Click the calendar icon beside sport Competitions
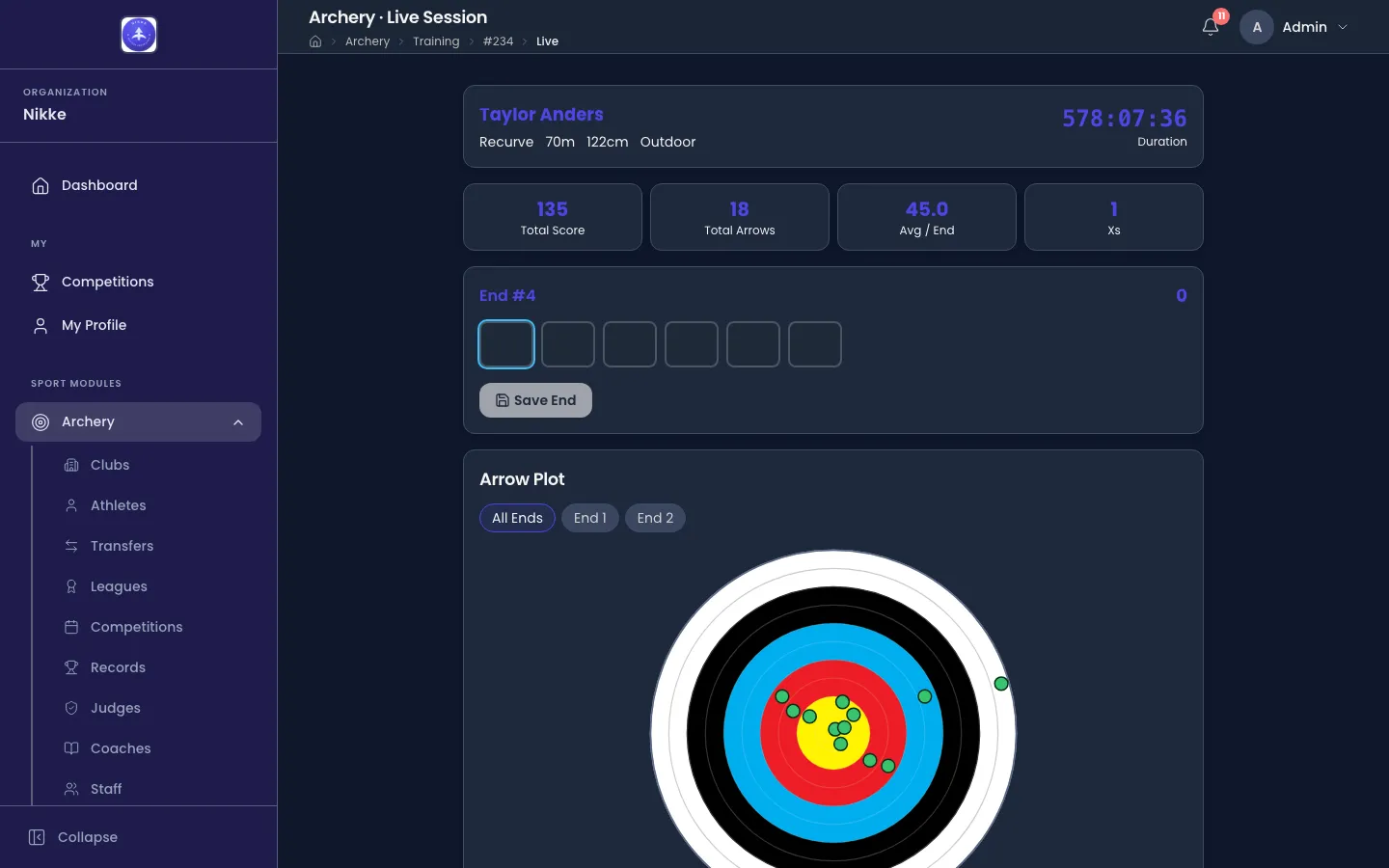 click(x=71, y=627)
